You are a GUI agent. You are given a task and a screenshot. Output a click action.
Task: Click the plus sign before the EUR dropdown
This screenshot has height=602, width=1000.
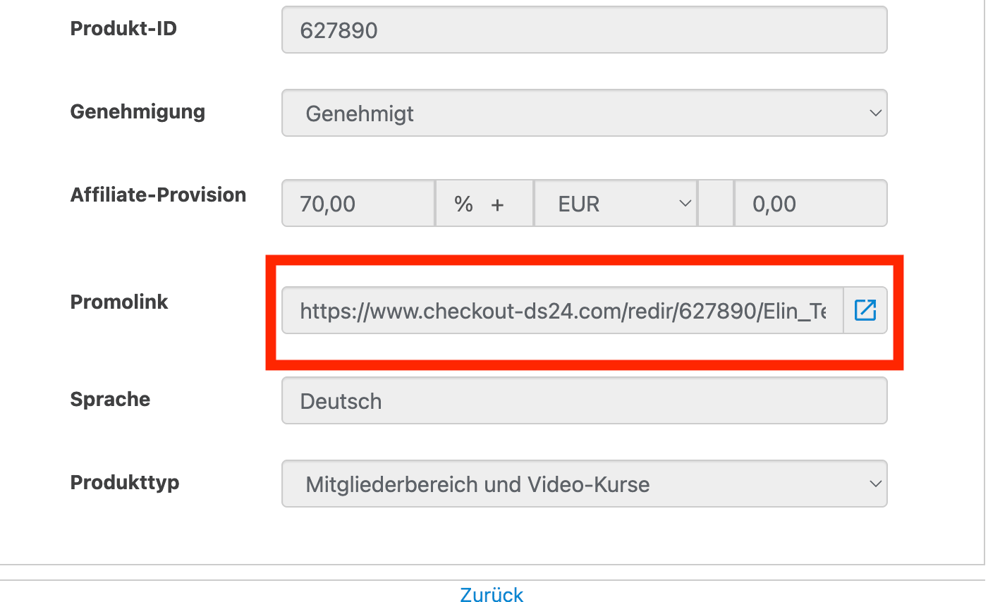click(x=497, y=204)
